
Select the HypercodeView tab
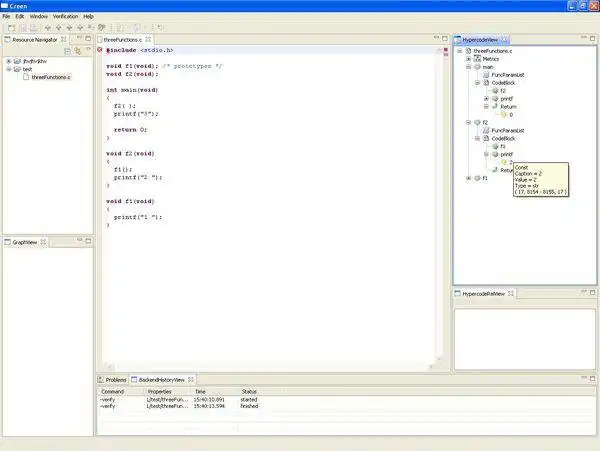[x=480, y=40]
